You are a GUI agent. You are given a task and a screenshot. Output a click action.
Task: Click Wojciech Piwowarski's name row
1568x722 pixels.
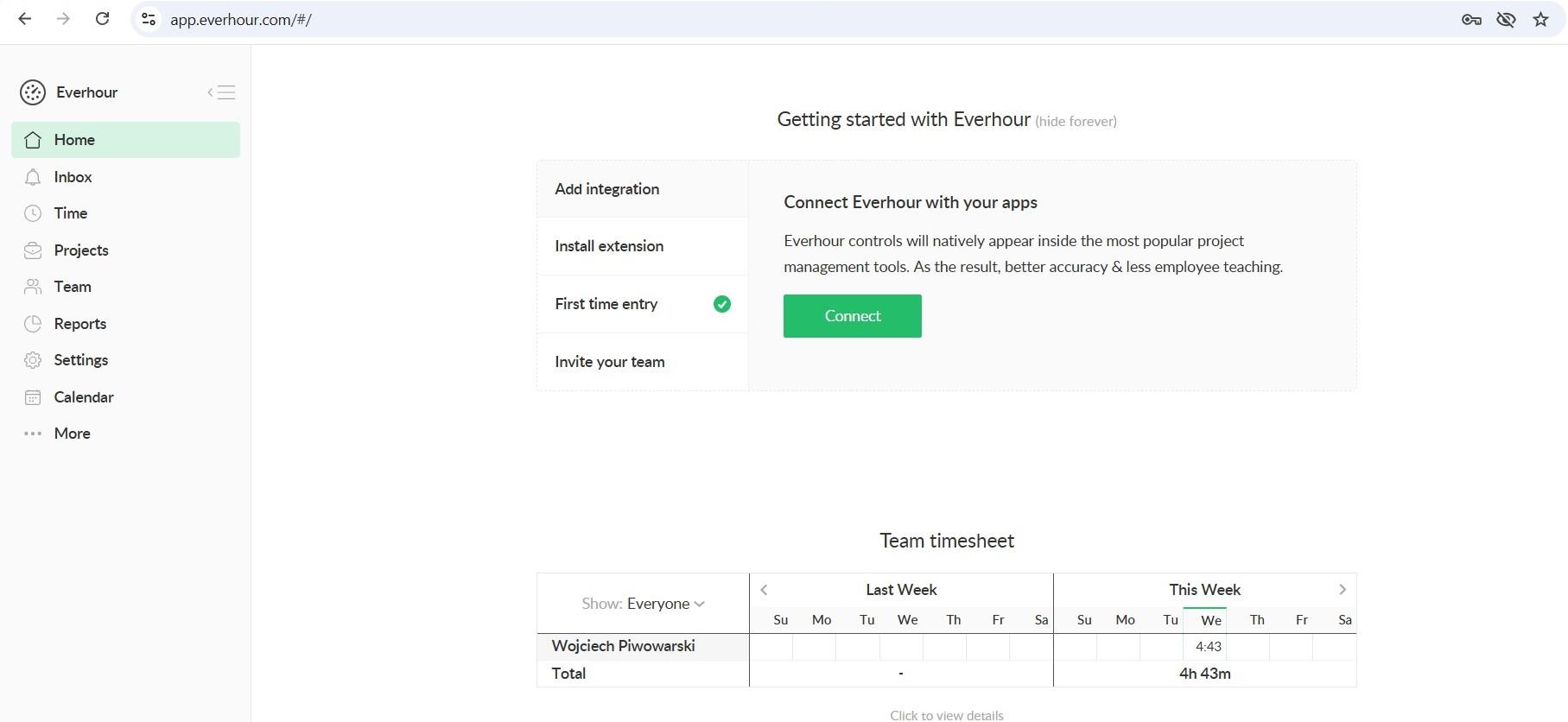[x=643, y=647]
